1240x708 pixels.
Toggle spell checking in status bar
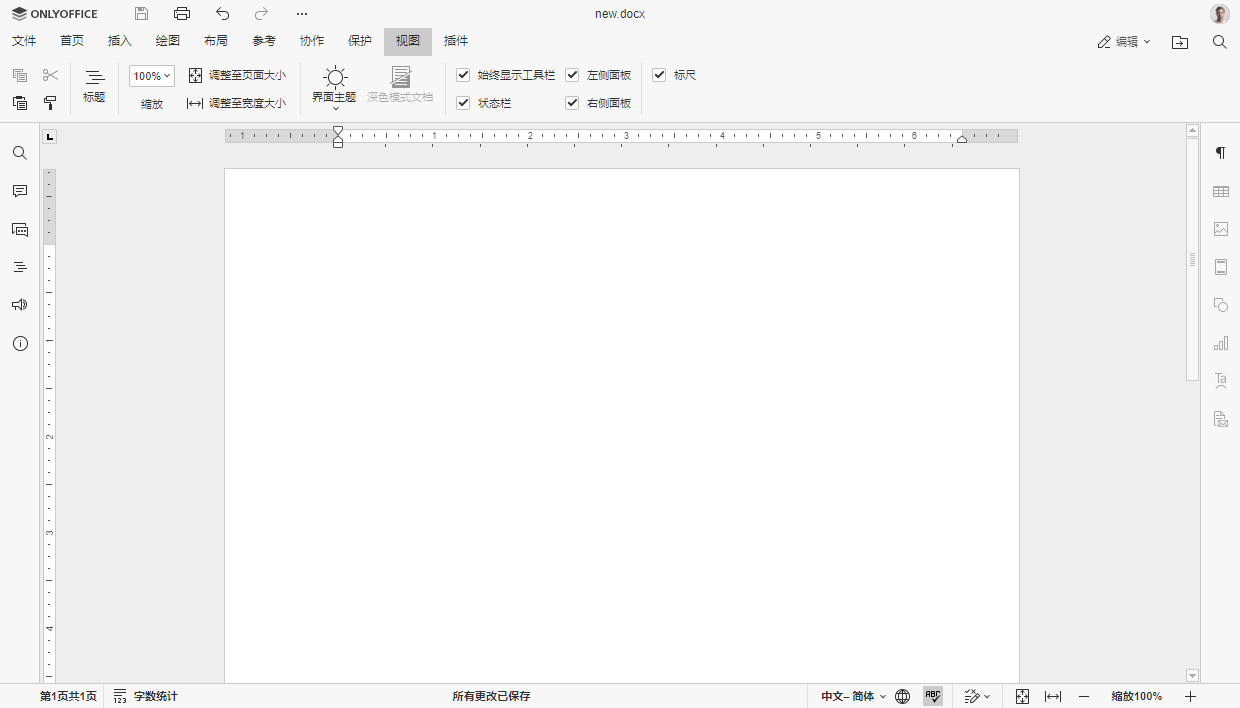pyautogui.click(x=933, y=696)
